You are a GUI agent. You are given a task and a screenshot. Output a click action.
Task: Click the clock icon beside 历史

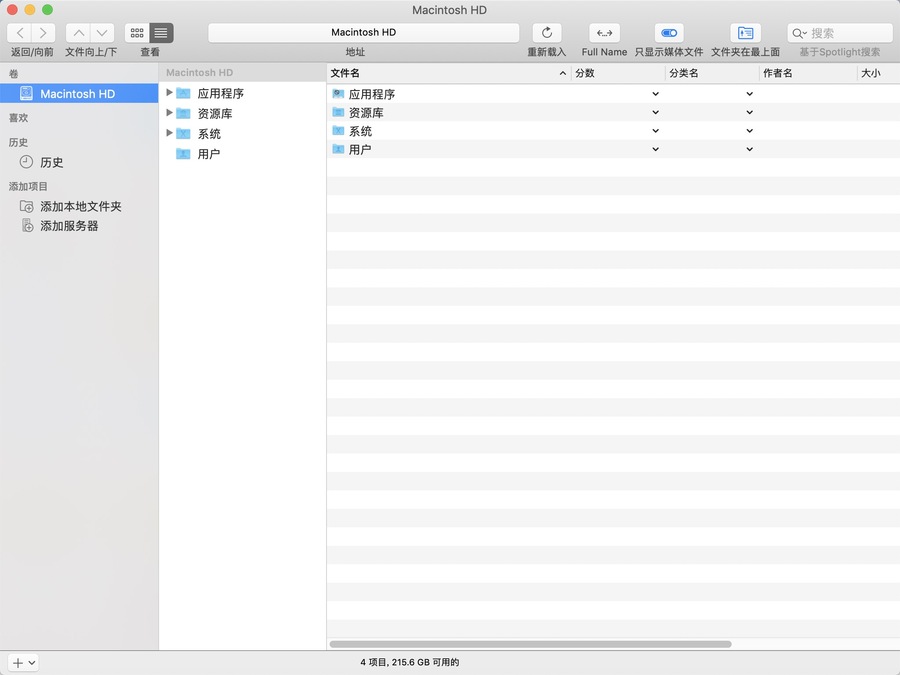tap(26, 162)
